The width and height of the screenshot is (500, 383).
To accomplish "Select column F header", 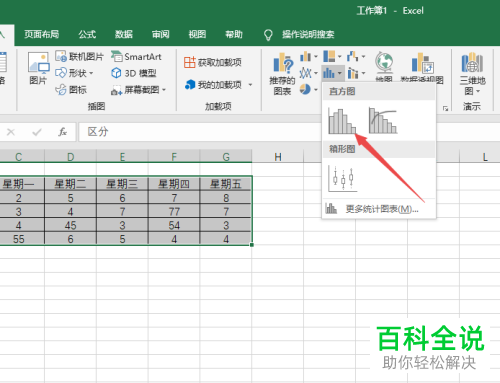I will pos(174,156).
